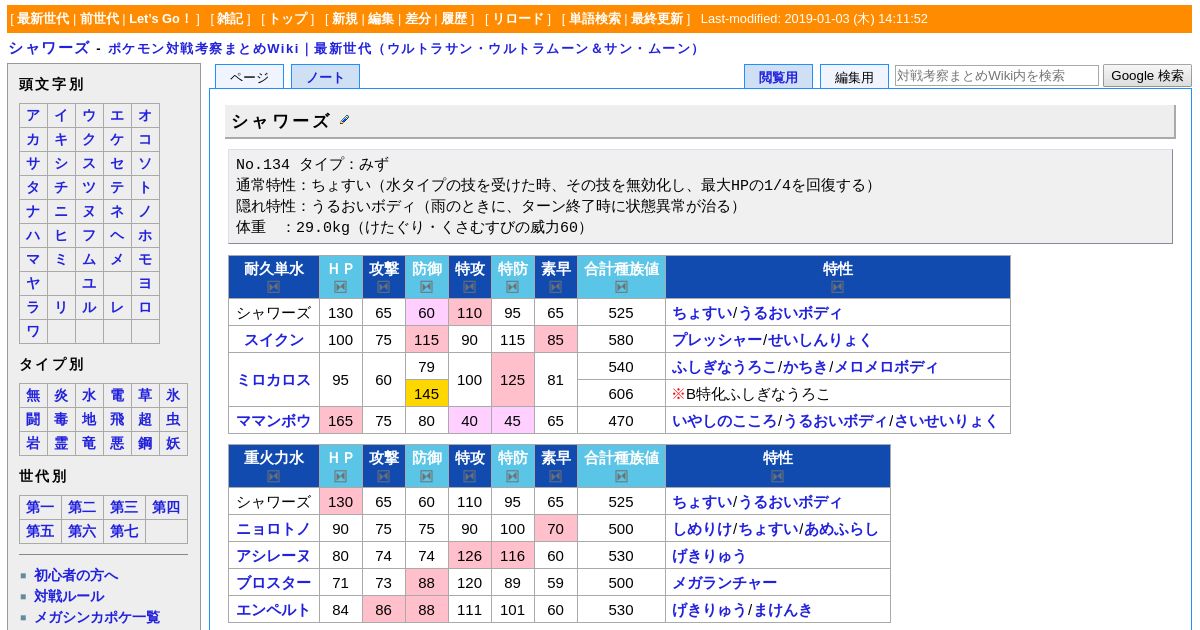Open the ニョロトノ link in second table
This screenshot has width=1200, height=630.
(x=274, y=529)
